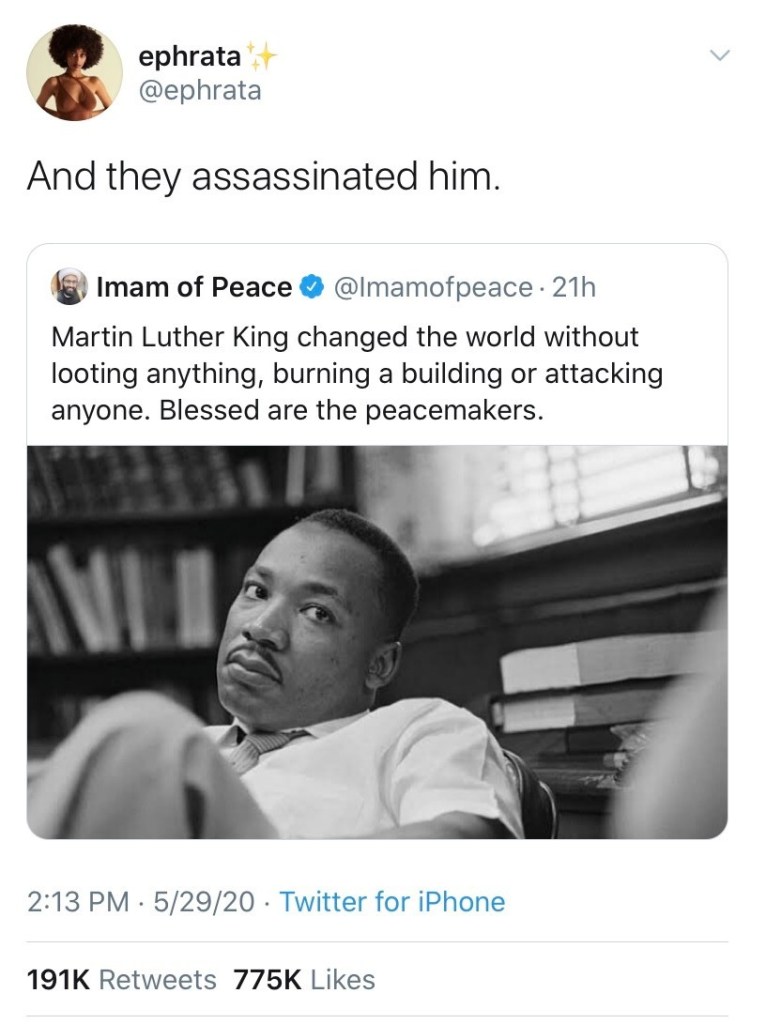Image resolution: width=766 pixels, height=1024 pixels.
Task: Click the blue verified badge
Action: [312, 288]
